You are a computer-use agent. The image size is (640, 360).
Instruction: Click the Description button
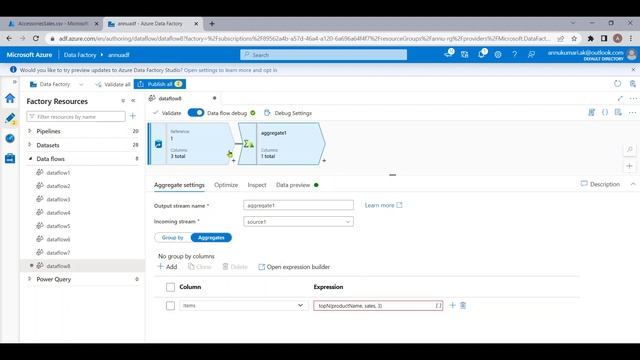click(600, 184)
